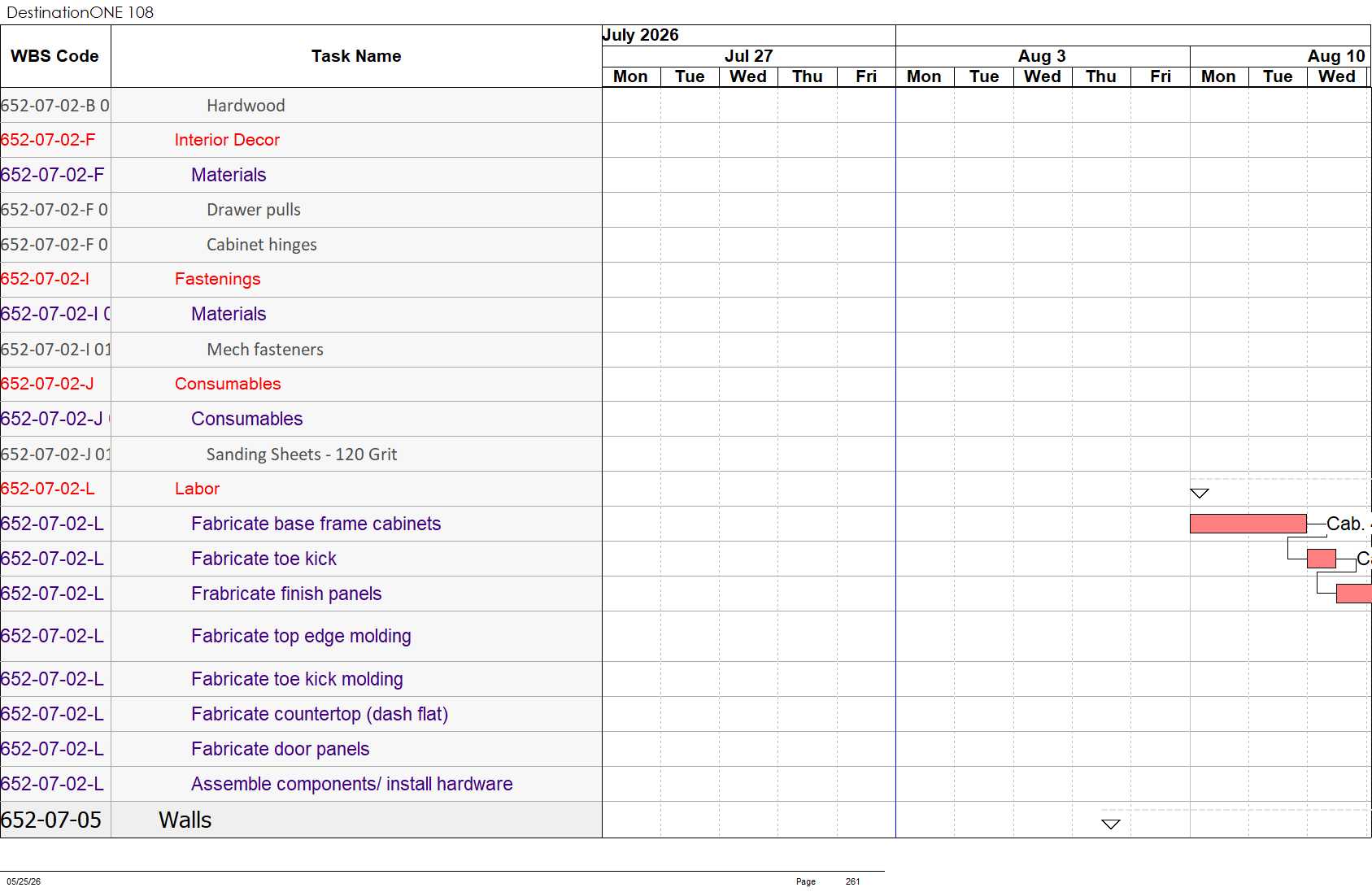Select the Fastenings task
Screen dimensions: 1372x892
pyautogui.click(x=217, y=279)
